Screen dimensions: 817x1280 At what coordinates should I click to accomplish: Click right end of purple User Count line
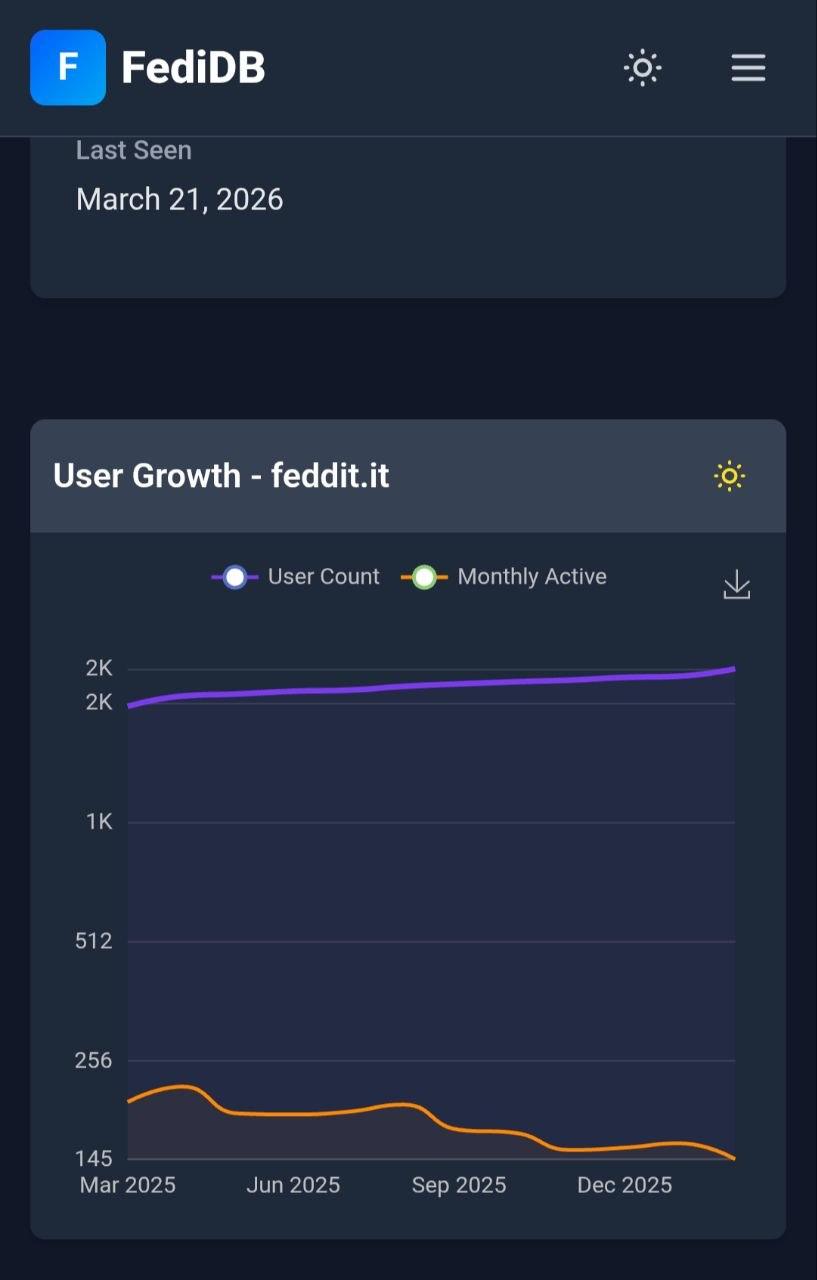tap(733, 669)
